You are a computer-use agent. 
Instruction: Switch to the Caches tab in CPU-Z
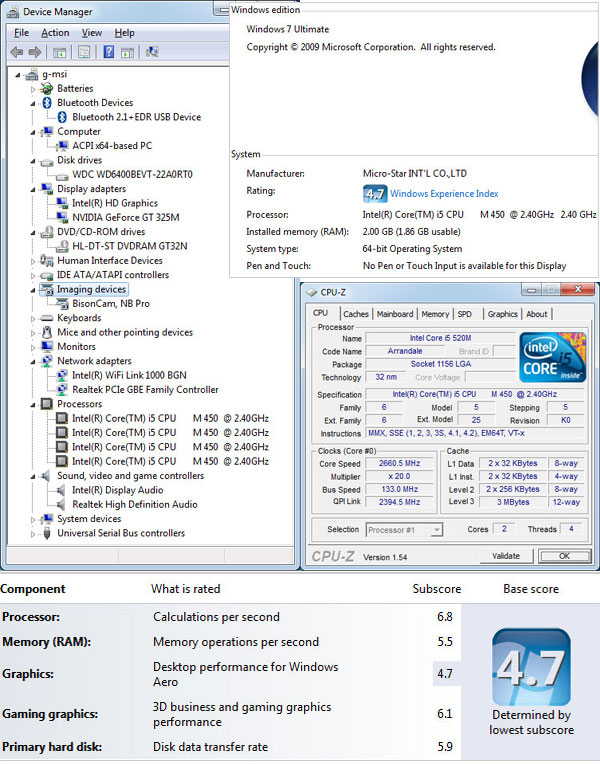[x=355, y=314]
